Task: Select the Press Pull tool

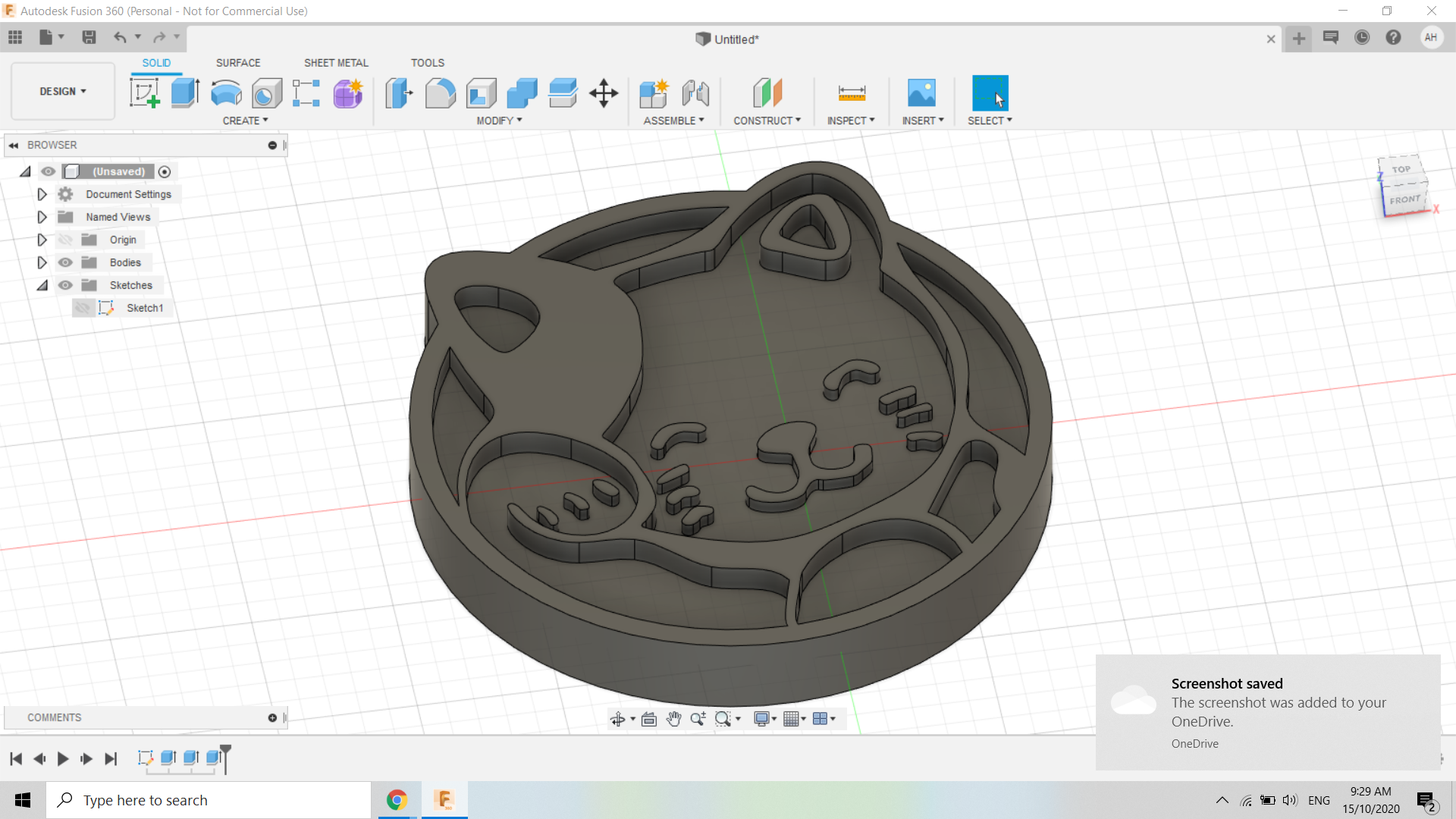Action: coord(398,93)
